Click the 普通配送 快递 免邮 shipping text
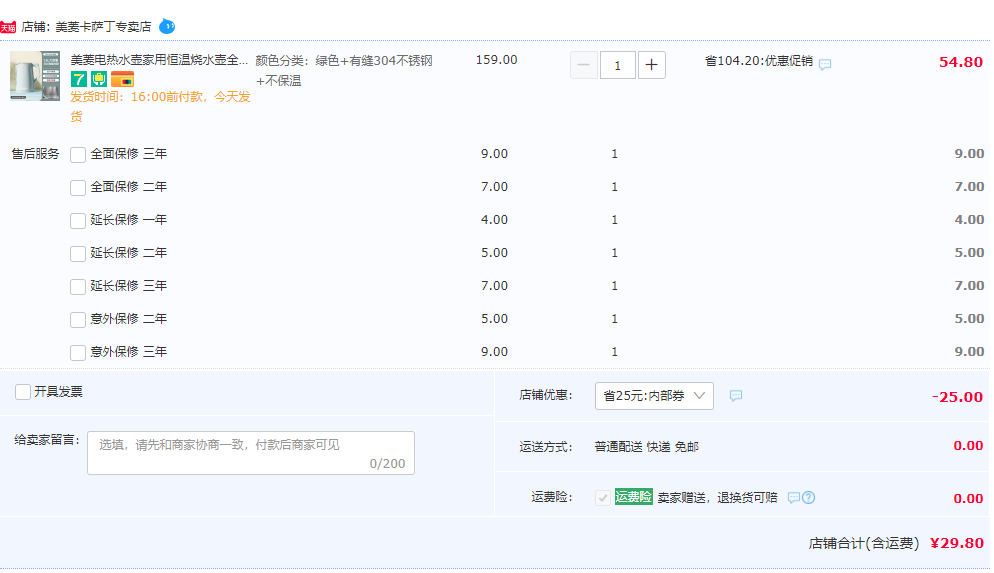 pos(647,447)
